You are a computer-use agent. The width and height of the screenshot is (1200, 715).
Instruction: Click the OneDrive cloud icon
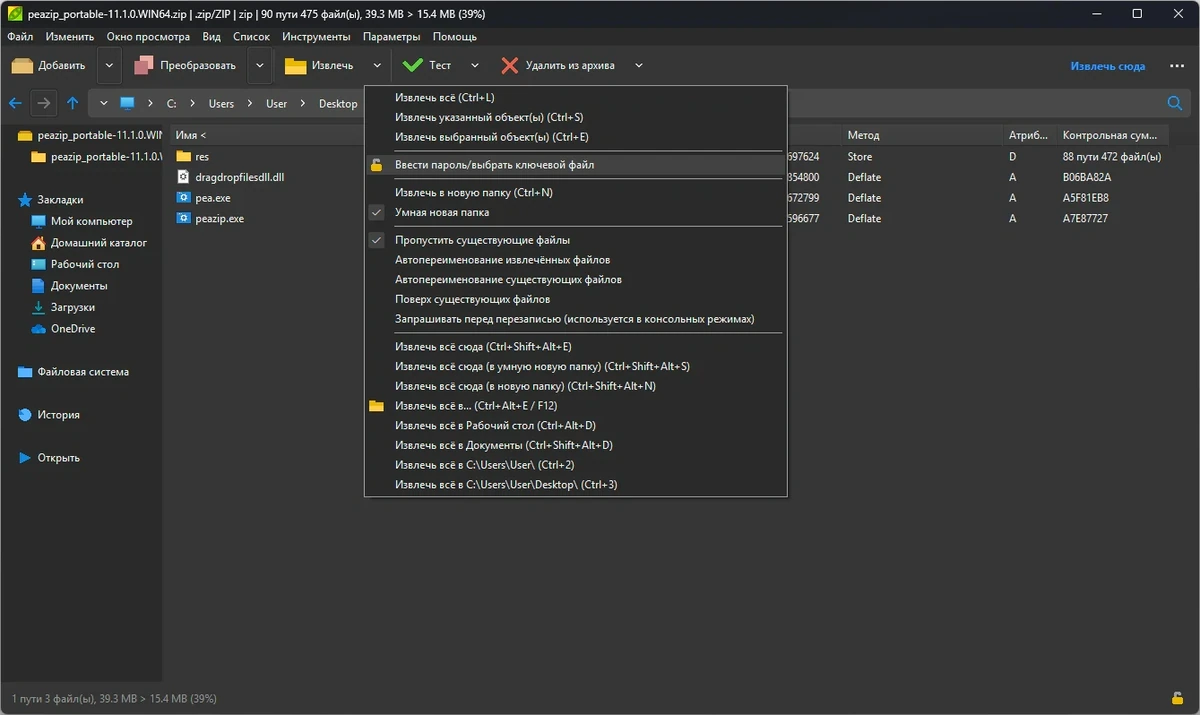[39, 329]
